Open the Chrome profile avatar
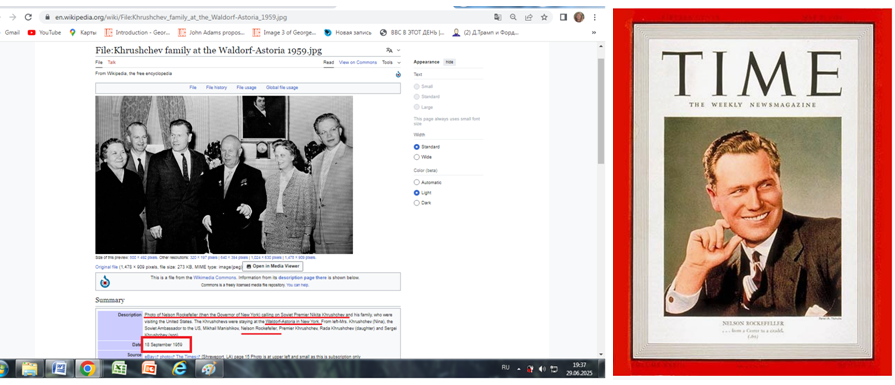Screen dimensions: 895x385 (579, 17)
